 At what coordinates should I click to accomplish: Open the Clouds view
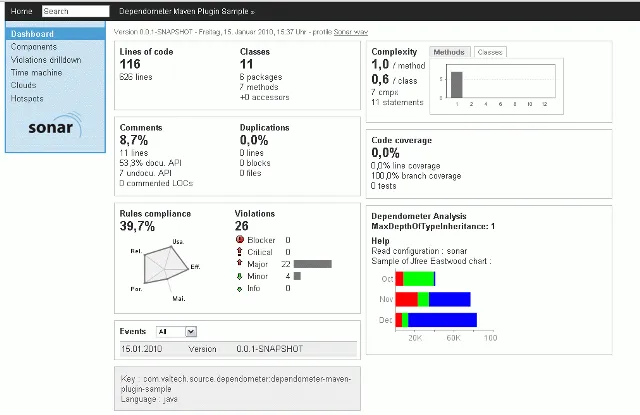[23, 86]
